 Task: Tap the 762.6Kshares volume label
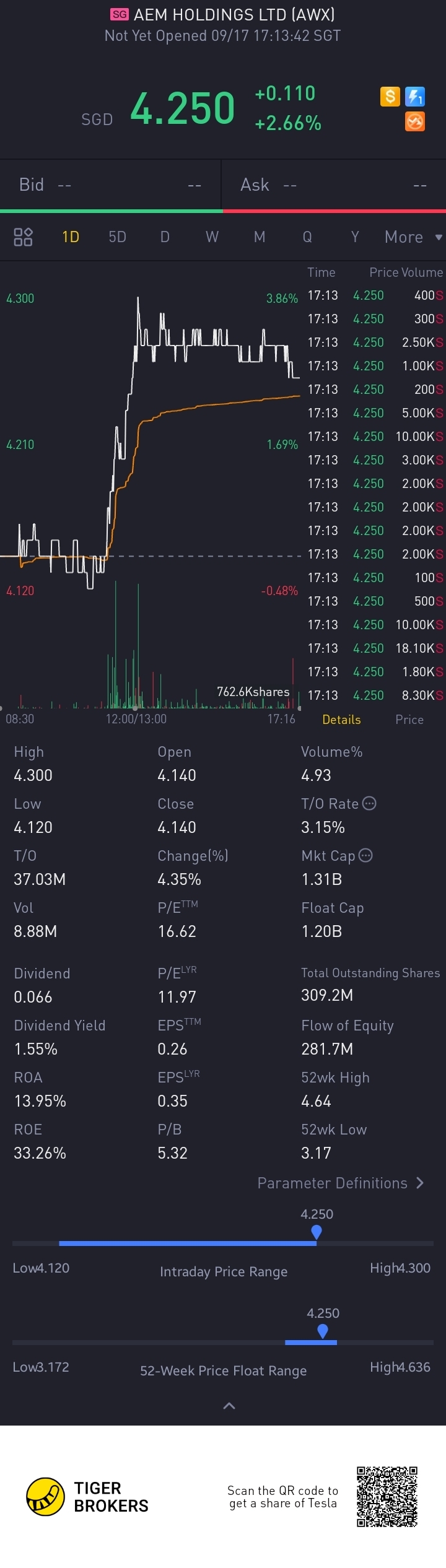click(253, 692)
